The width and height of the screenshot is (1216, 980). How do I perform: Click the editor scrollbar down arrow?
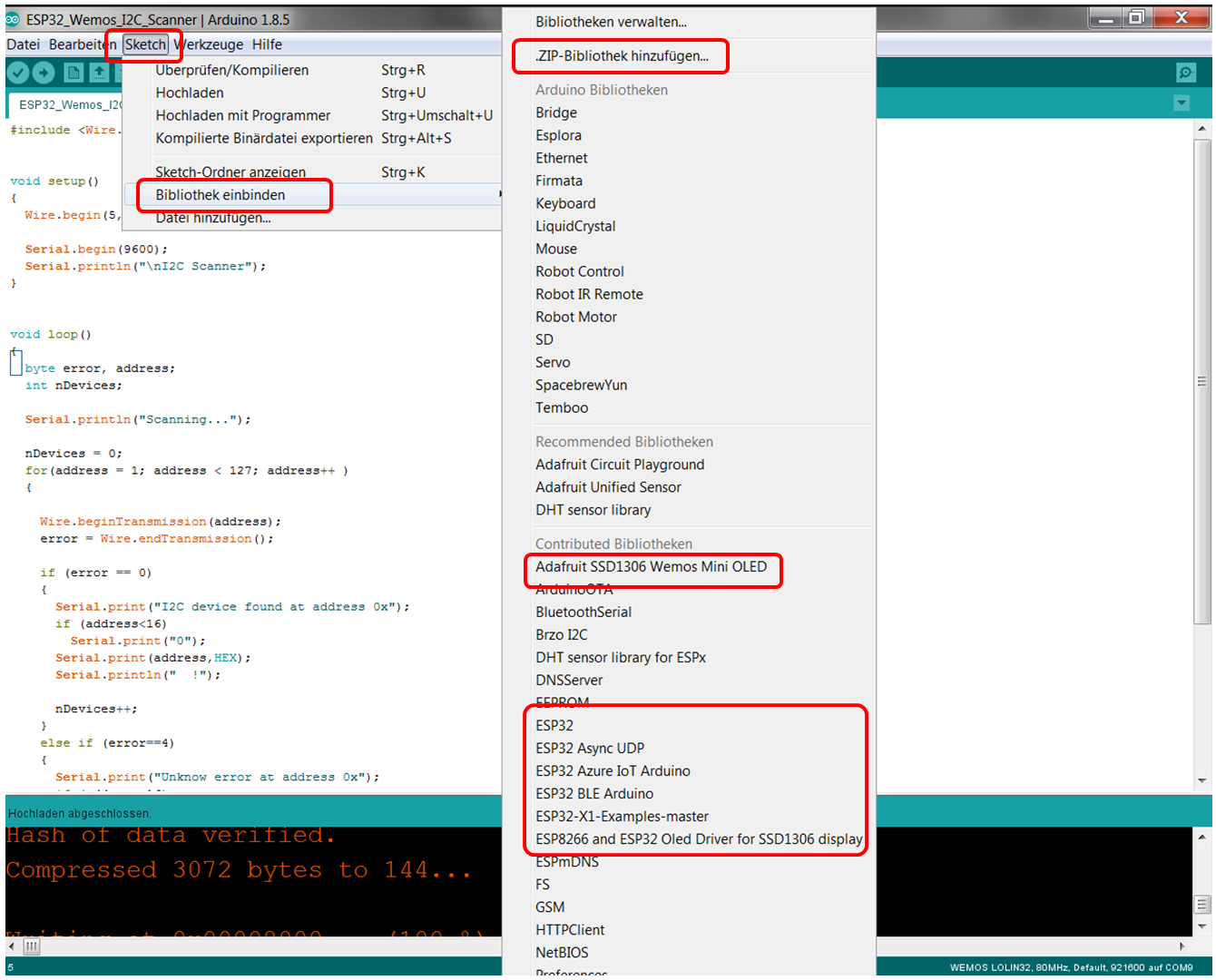[x=1202, y=780]
